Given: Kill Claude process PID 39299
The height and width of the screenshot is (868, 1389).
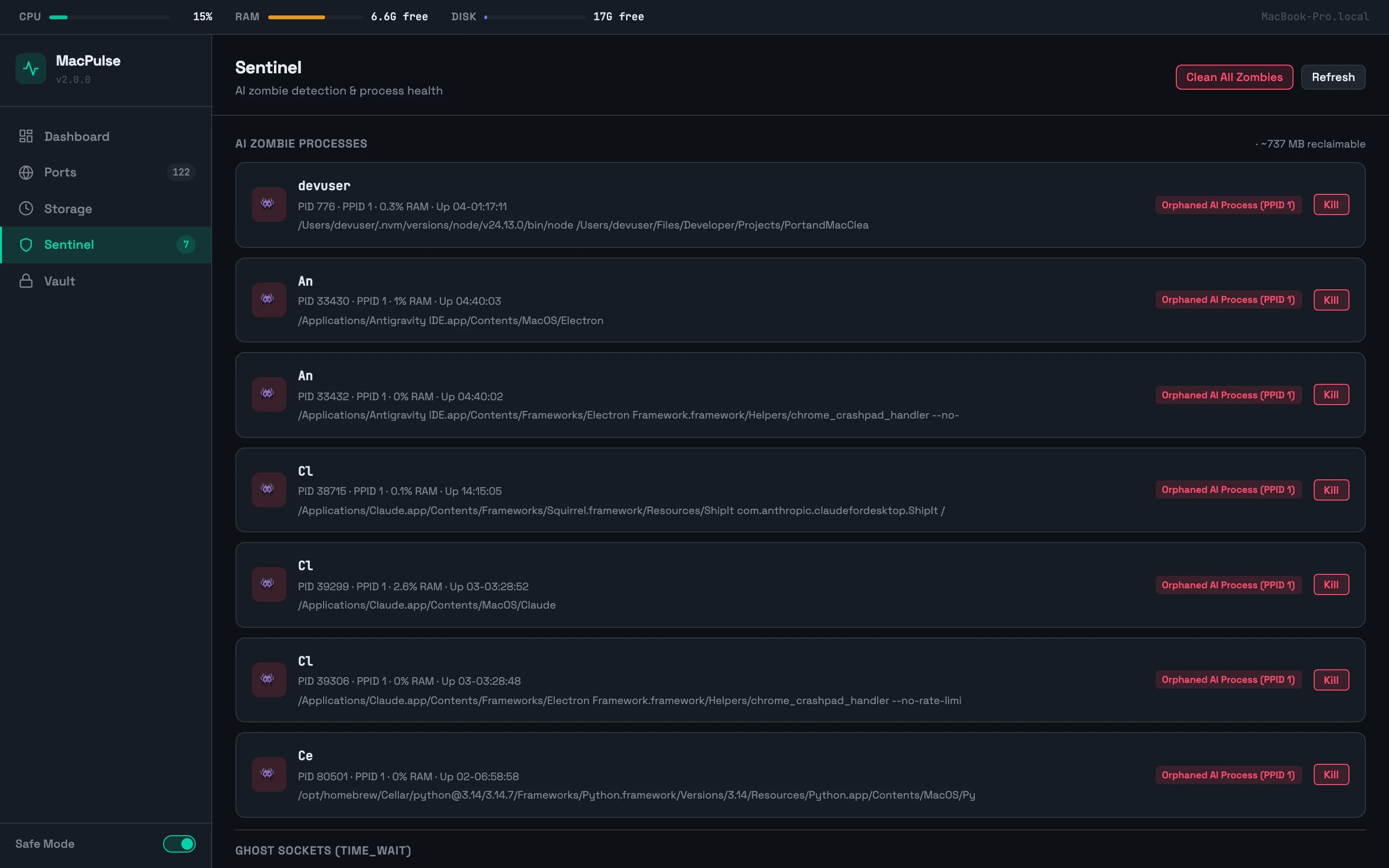Looking at the screenshot, I should tap(1331, 584).
